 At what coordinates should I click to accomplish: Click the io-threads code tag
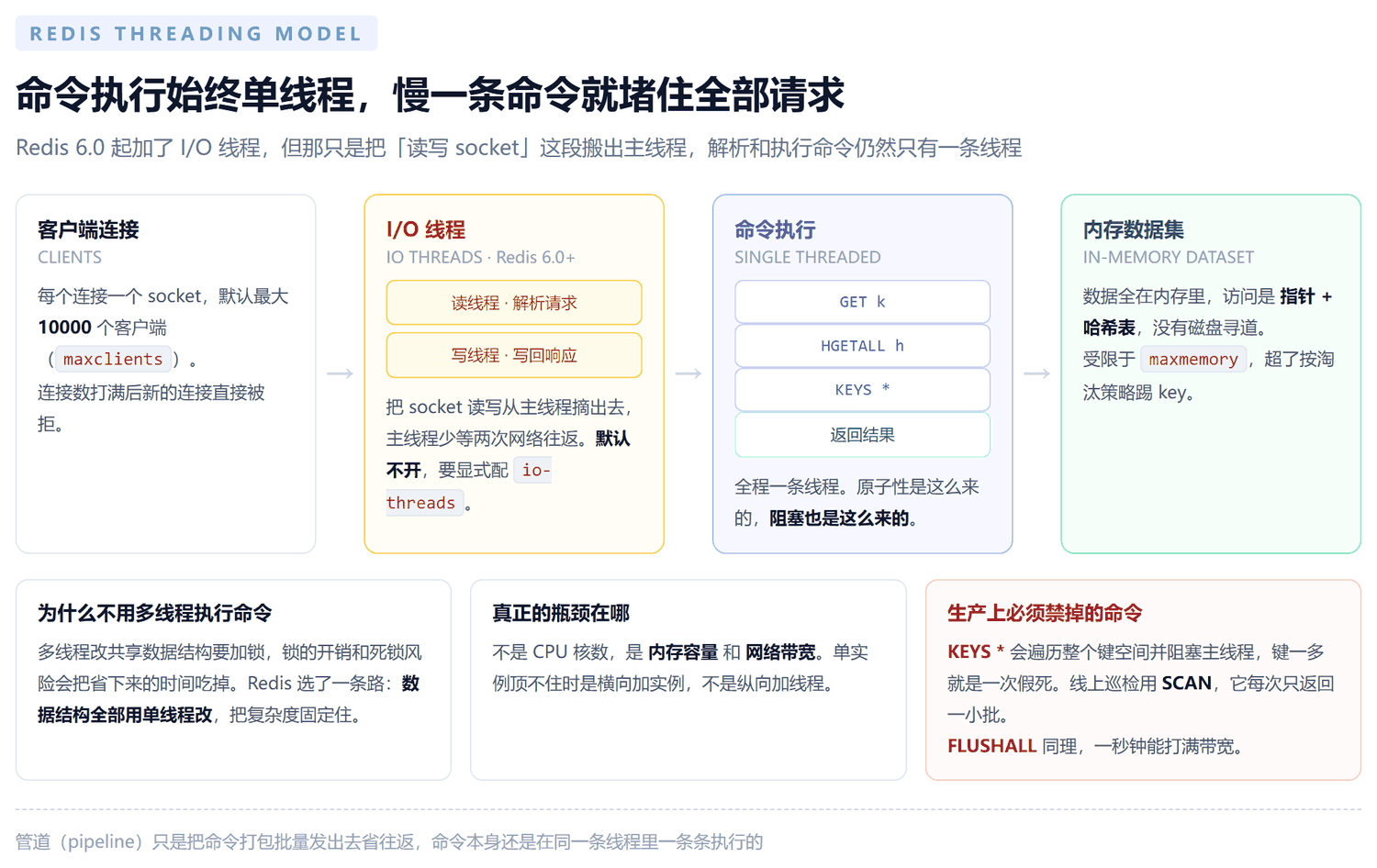click(x=468, y=486)
